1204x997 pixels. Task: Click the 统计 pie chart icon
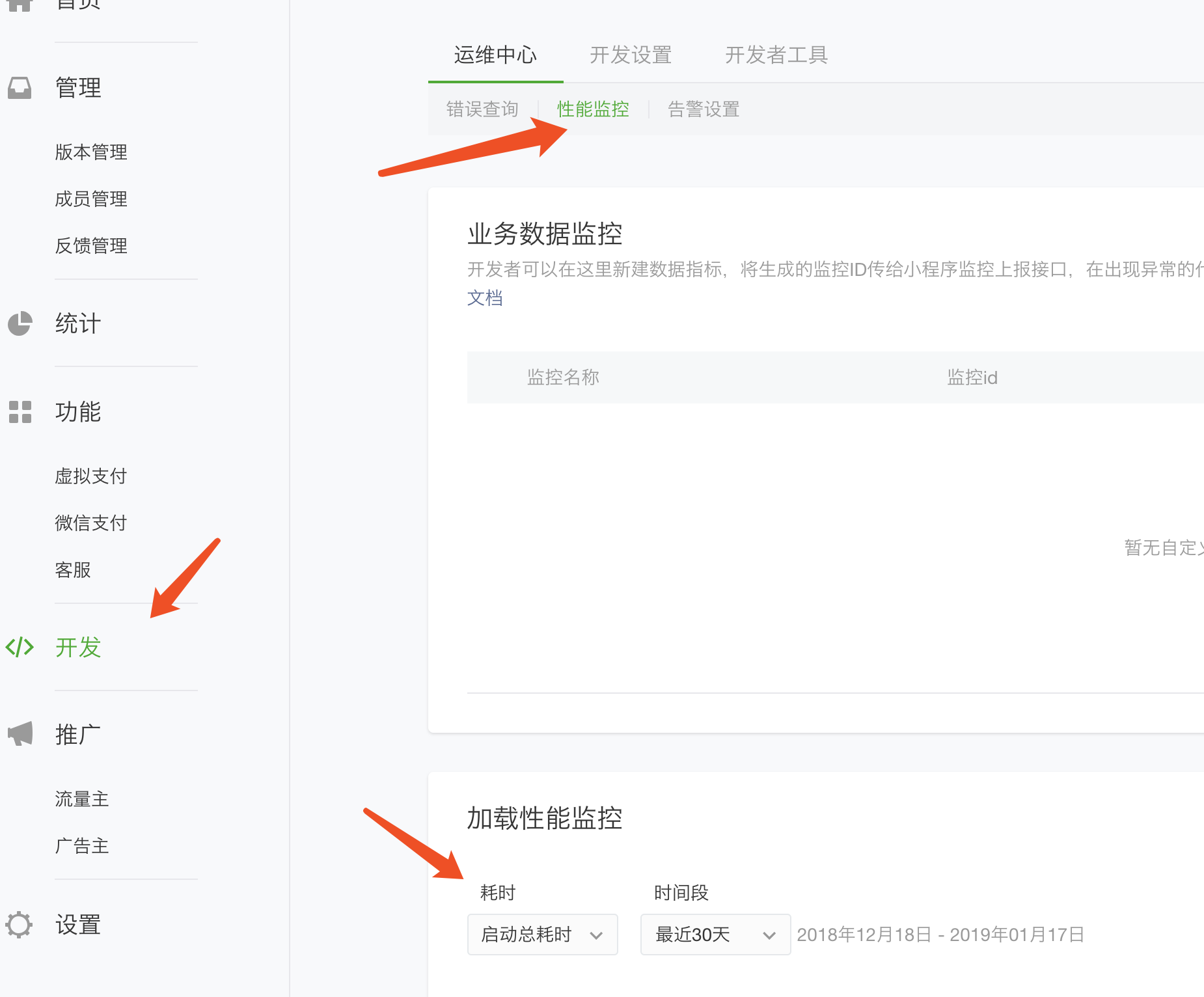(x=20, y=323)
